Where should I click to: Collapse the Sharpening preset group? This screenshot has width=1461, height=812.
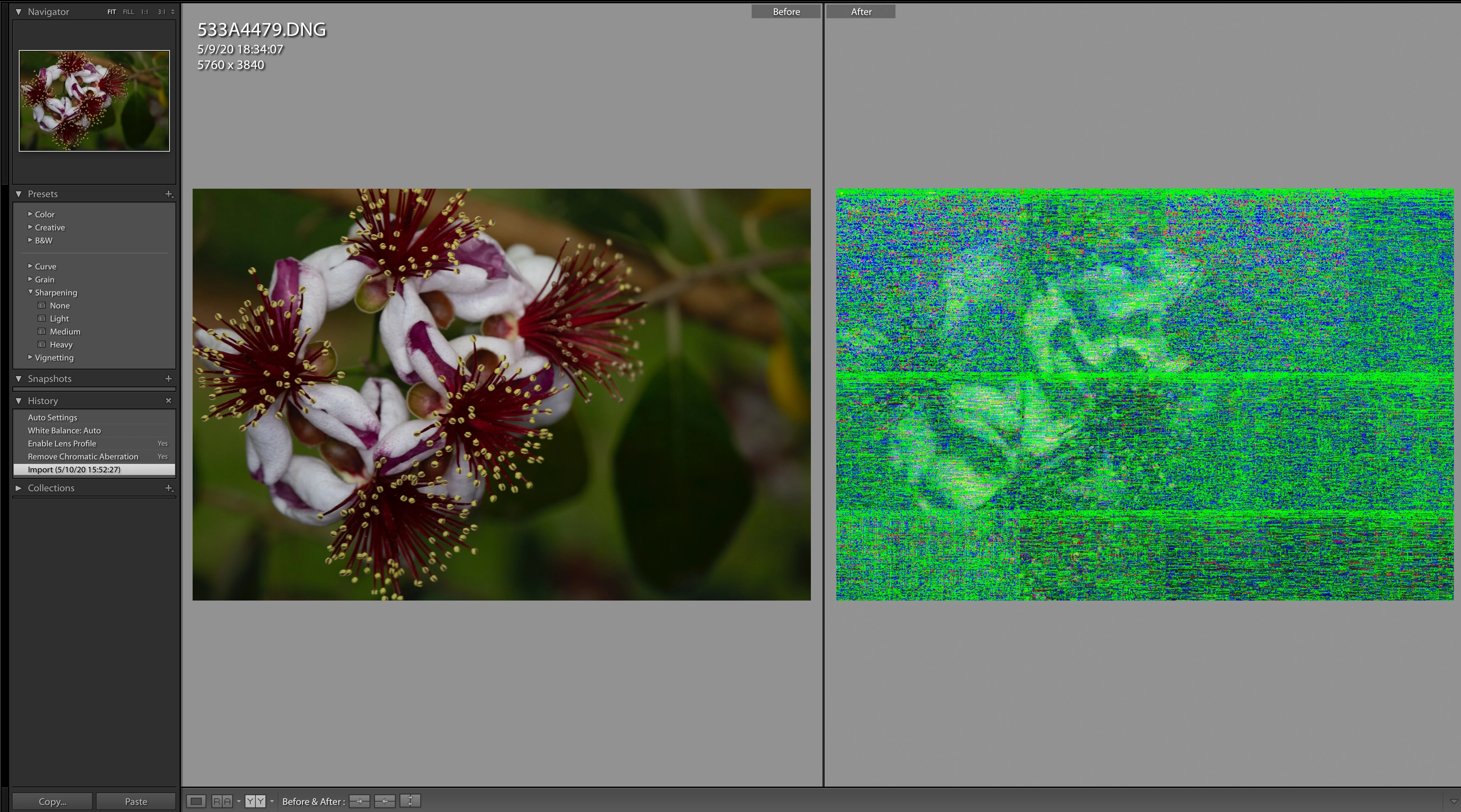[31, 292]
